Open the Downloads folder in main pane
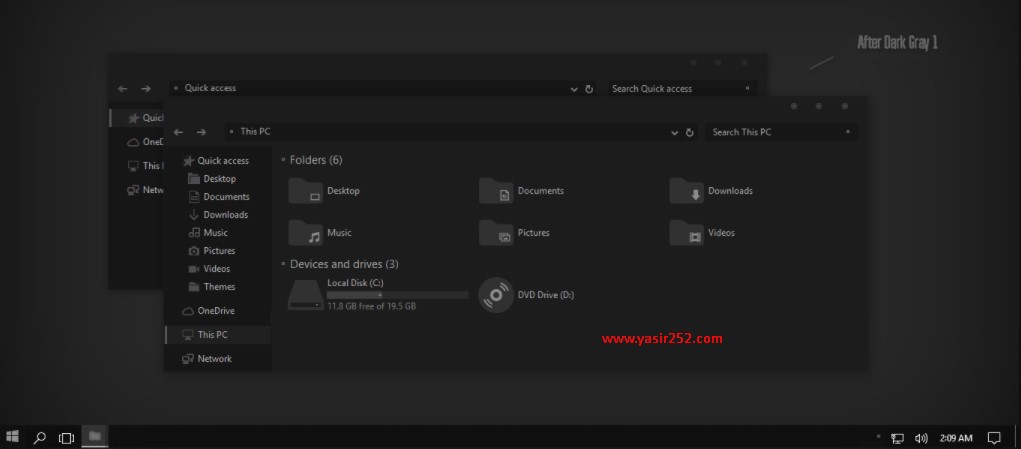The height and width of the screenshot is (449, 1021). (x=687, y=191)
